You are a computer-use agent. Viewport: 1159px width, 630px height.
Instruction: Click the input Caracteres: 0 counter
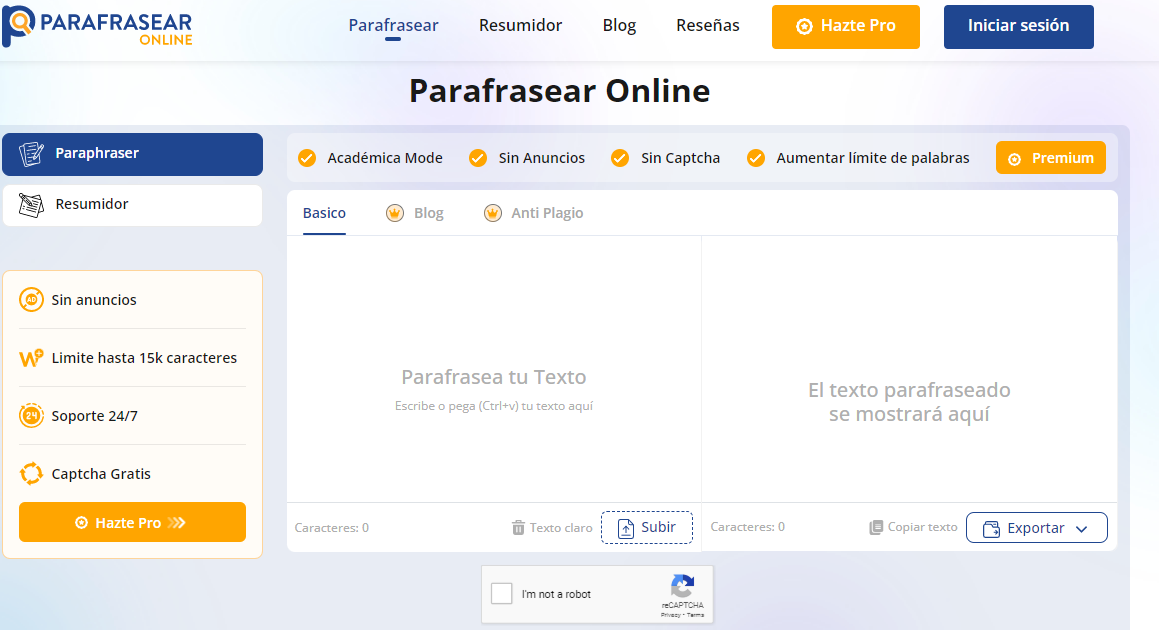(332, 528)
